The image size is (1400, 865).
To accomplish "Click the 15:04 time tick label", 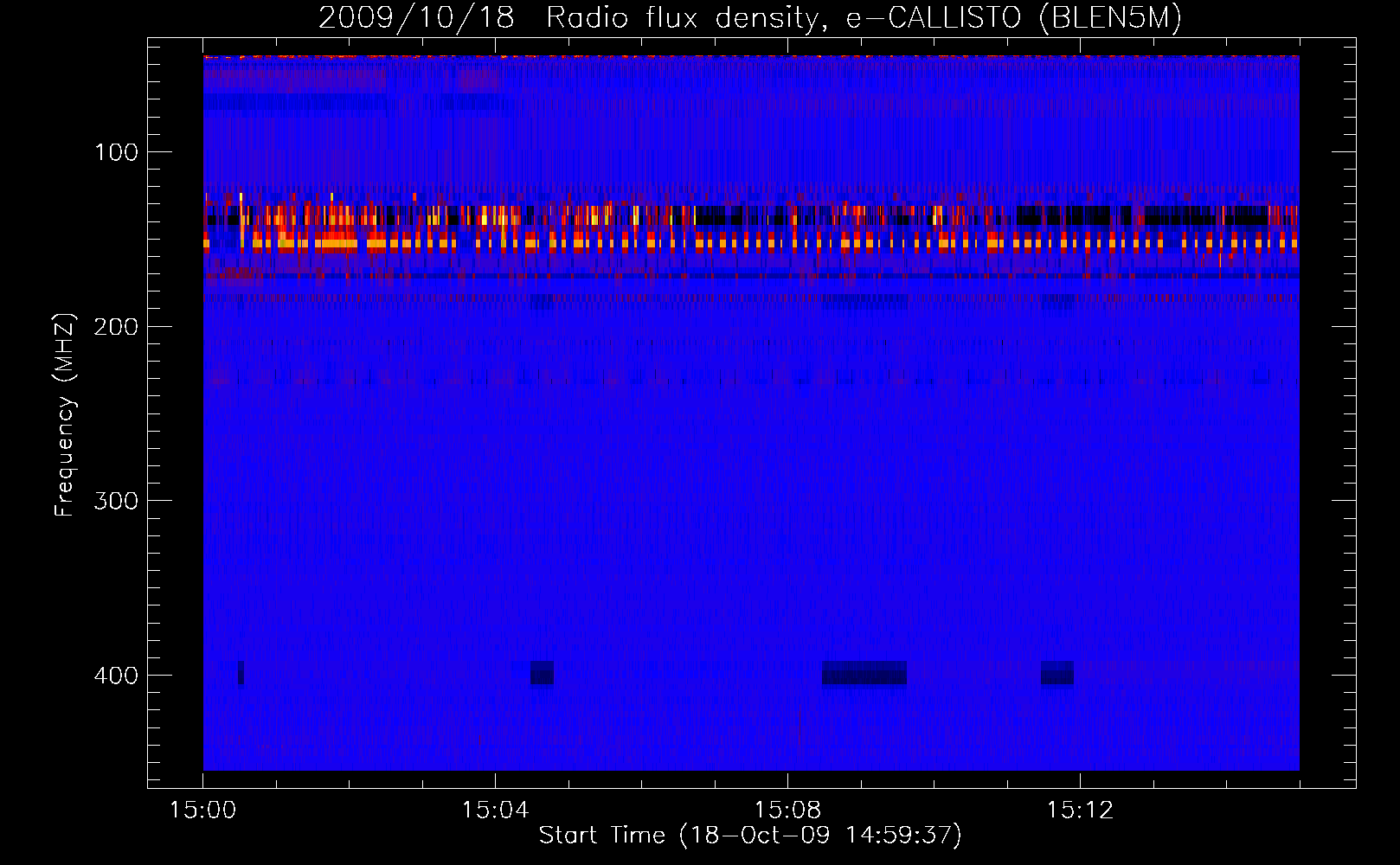I will tap(495, 811).
